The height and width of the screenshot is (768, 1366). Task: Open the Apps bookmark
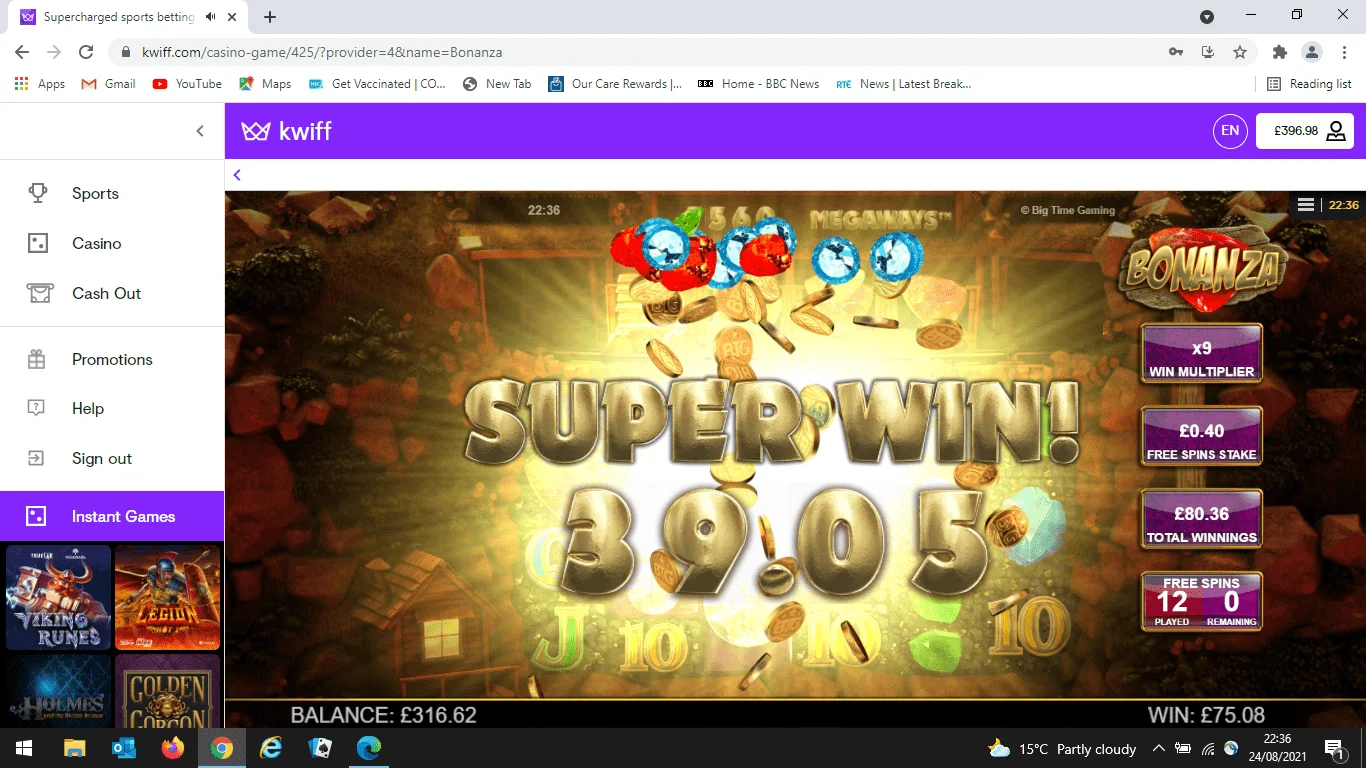[40, 84]
